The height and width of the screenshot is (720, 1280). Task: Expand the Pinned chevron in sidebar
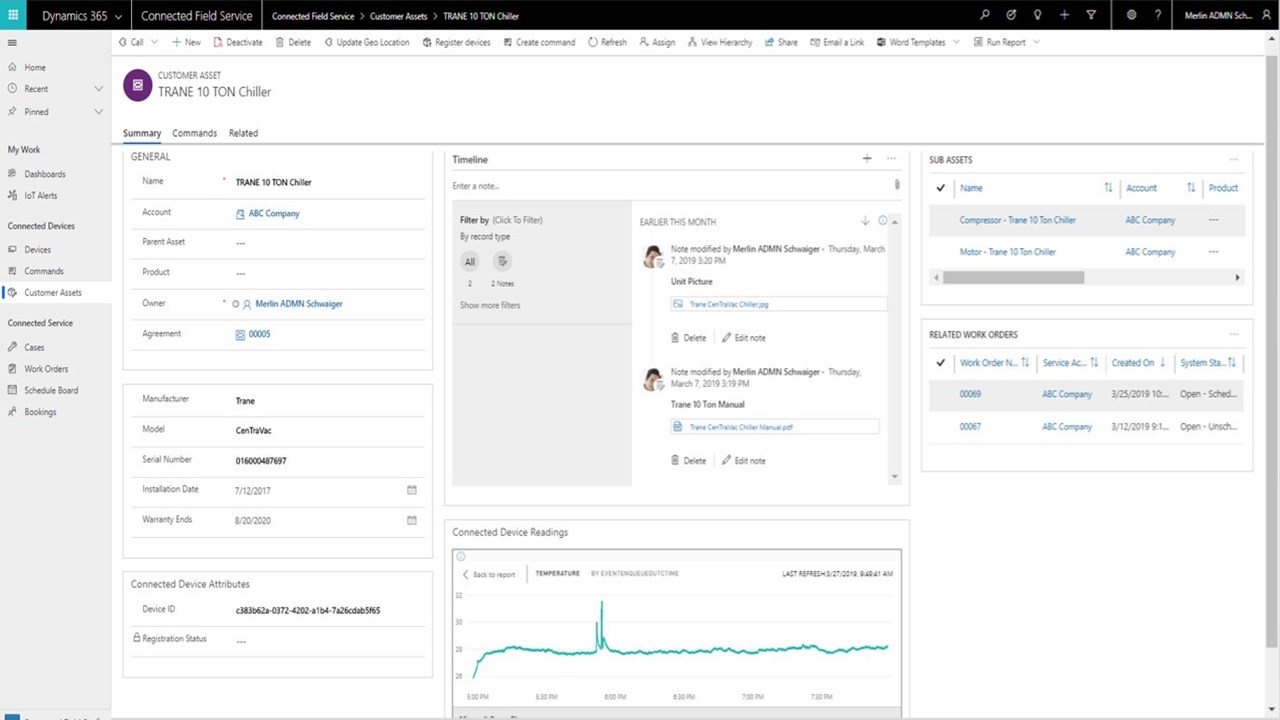click(98, 112)
